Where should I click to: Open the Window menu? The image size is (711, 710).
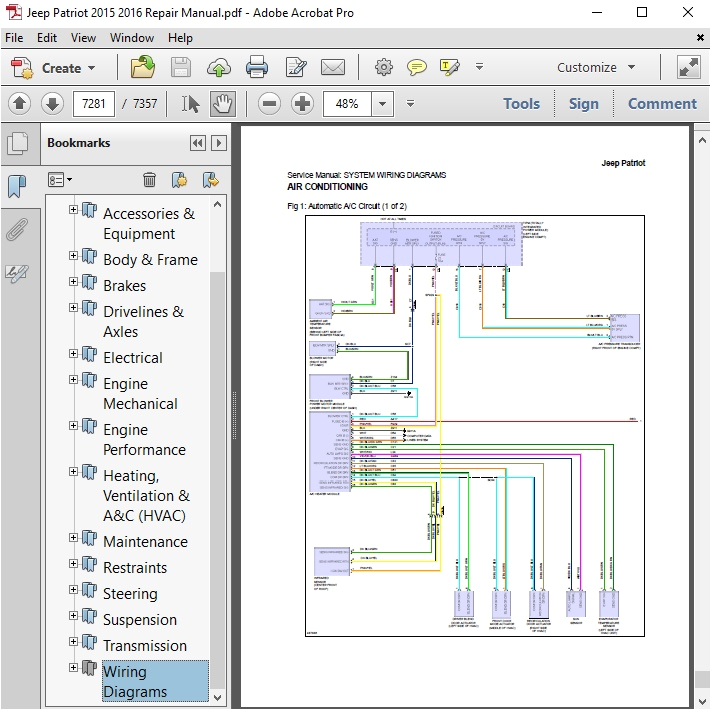pos(132,38)
